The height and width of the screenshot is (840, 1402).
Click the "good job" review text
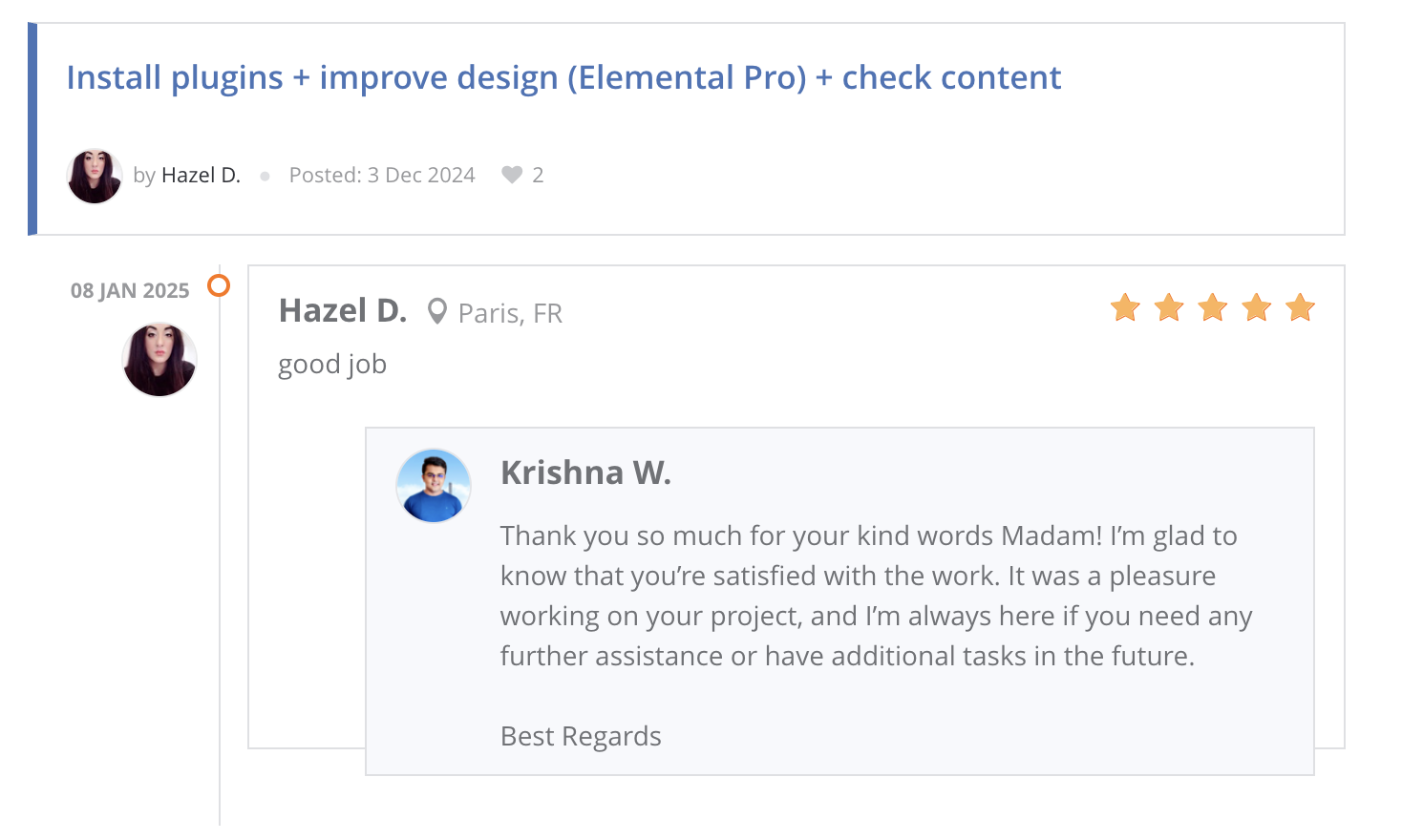332,365
